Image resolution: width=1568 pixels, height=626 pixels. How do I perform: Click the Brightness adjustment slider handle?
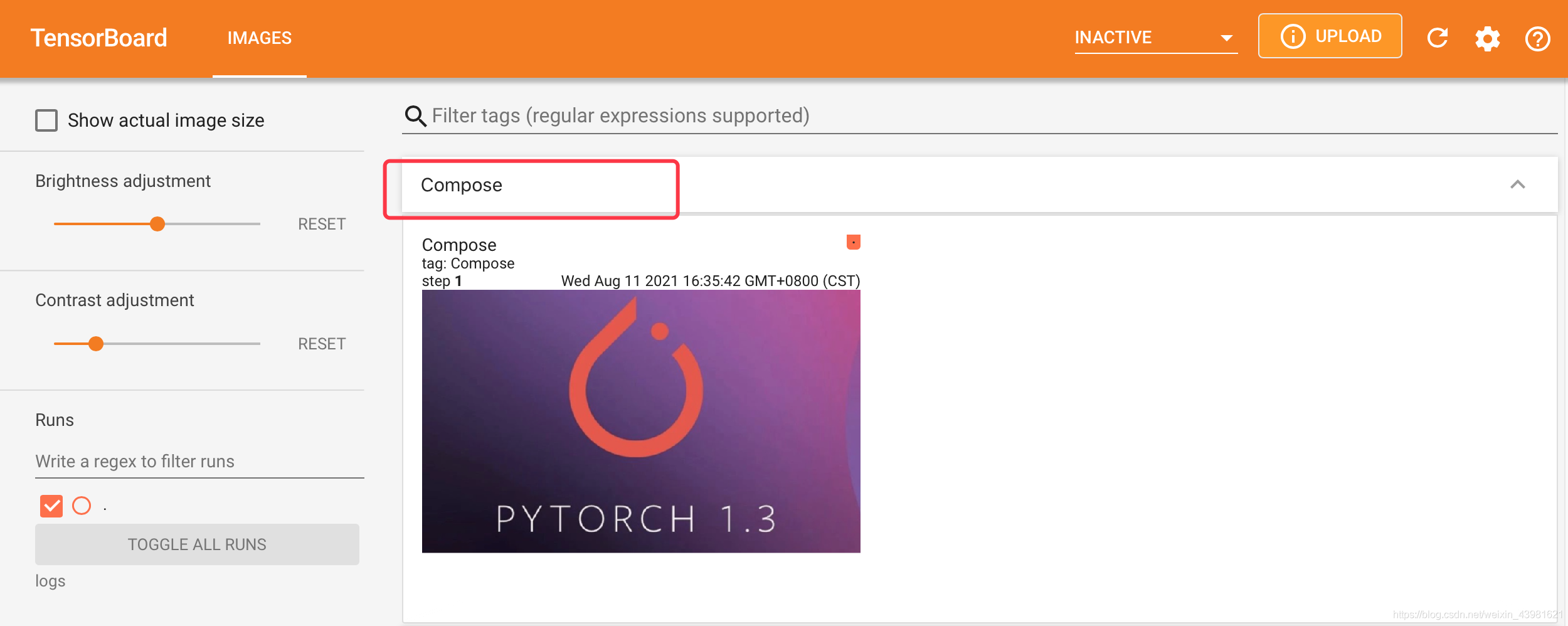coord(157,224)
